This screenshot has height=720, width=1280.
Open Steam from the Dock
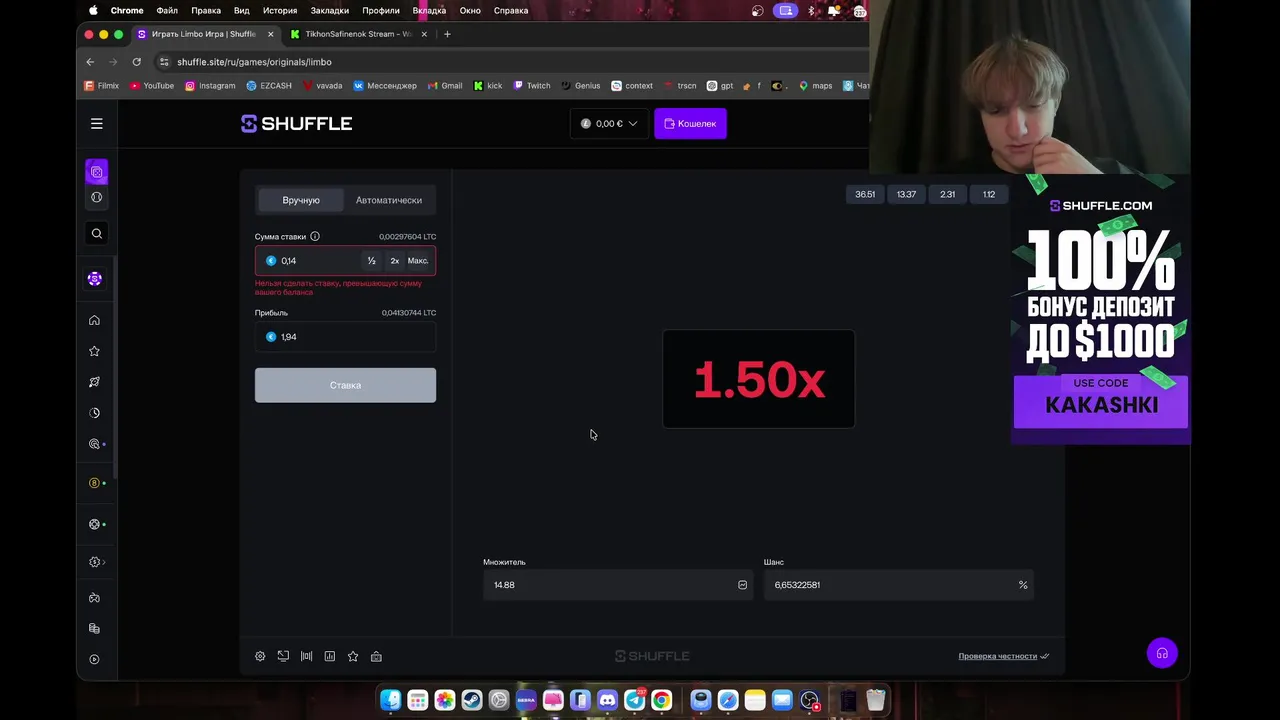(x=472, y=700)
